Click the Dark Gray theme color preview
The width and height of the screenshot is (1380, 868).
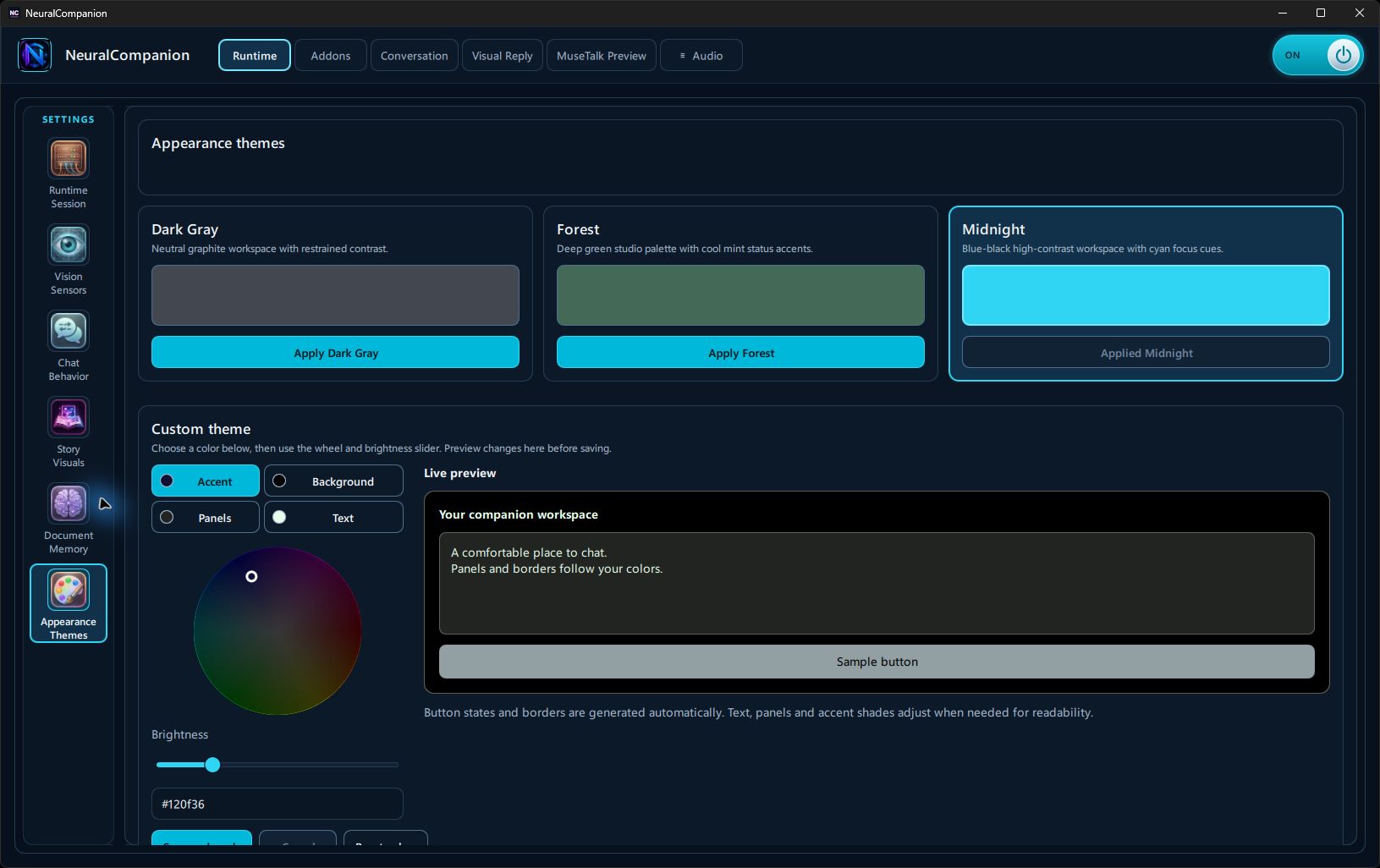(335, 295)
